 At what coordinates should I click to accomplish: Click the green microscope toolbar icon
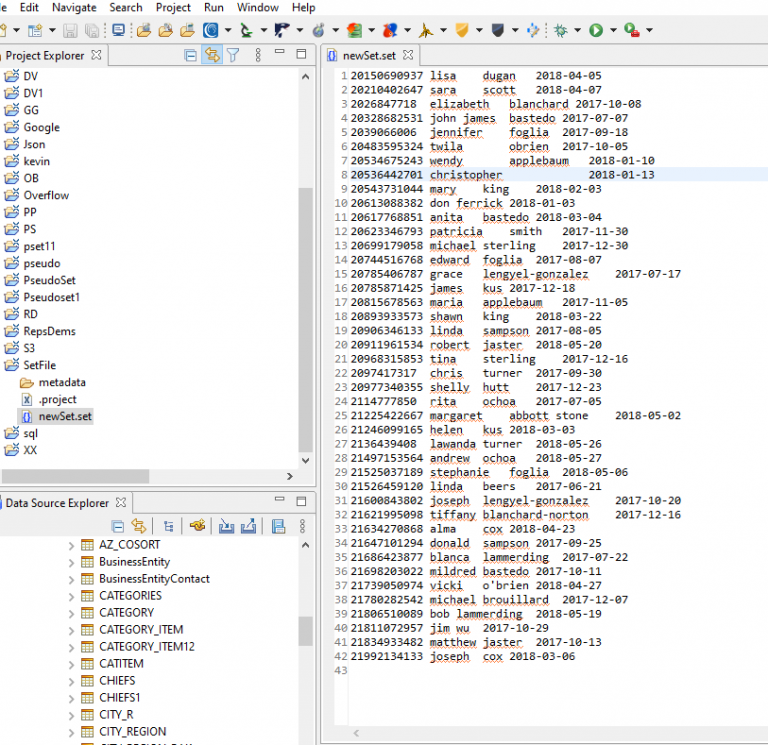point(246,30)
